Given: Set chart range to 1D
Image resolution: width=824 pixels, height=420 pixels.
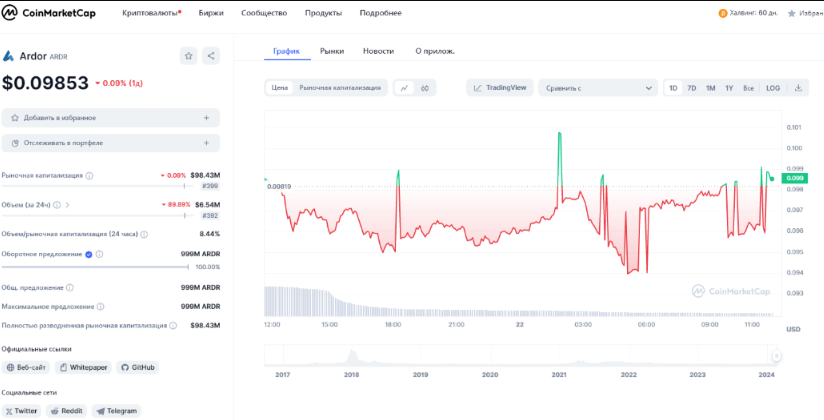Looking at the screenshot, I should (673, 88).
